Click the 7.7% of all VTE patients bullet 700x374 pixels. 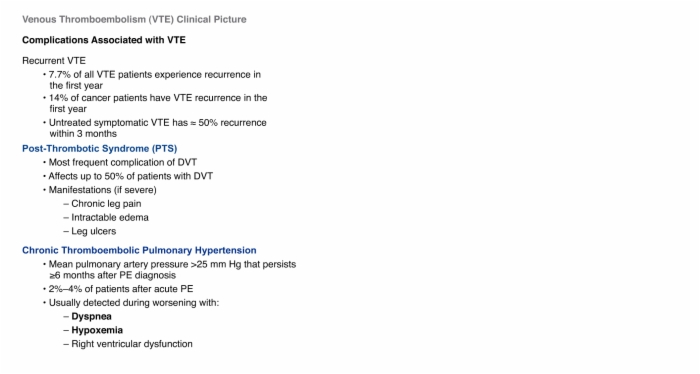coord(152,80)
